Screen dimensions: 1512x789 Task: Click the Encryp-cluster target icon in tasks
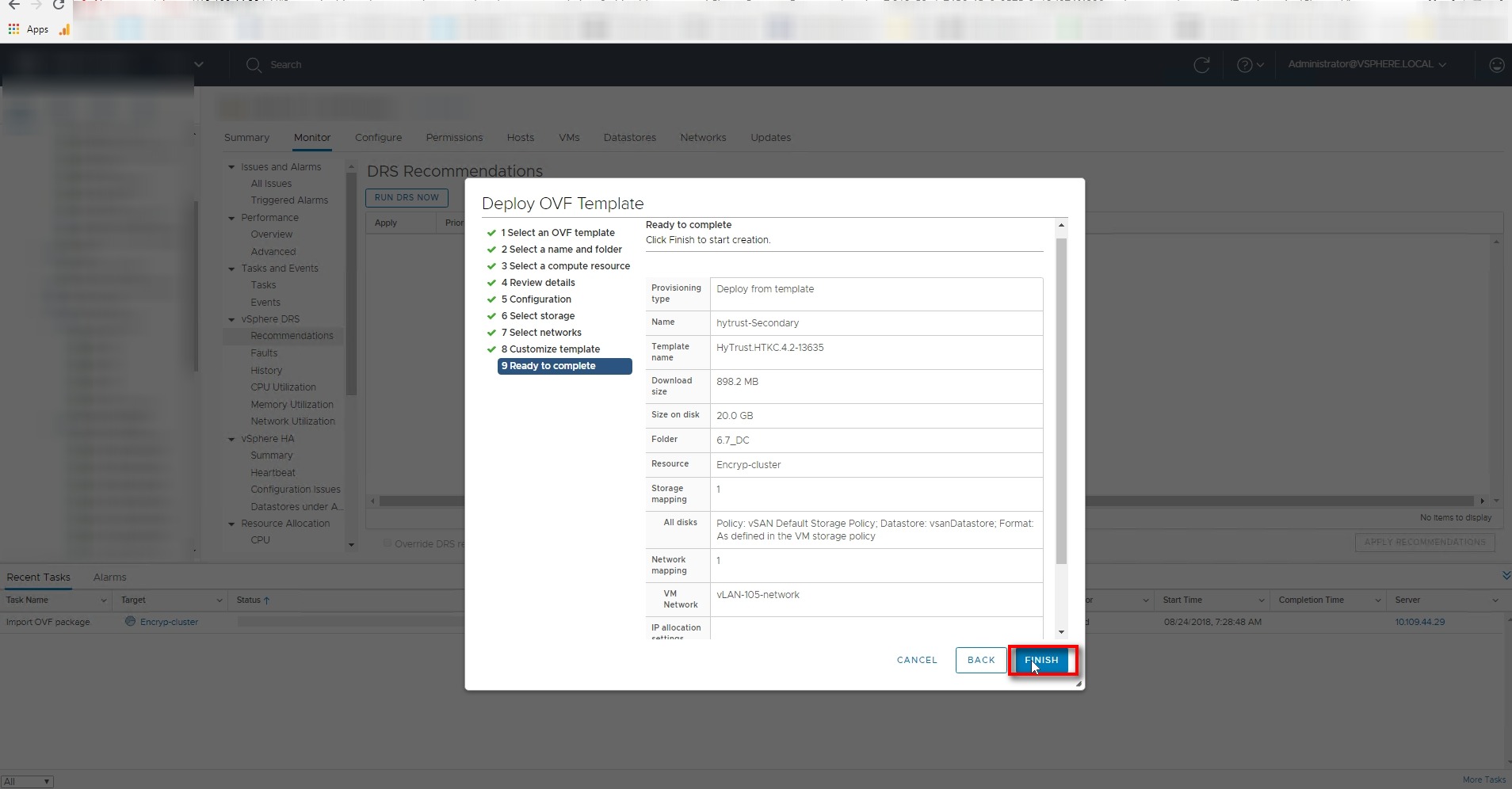click(x=130, y=622)
